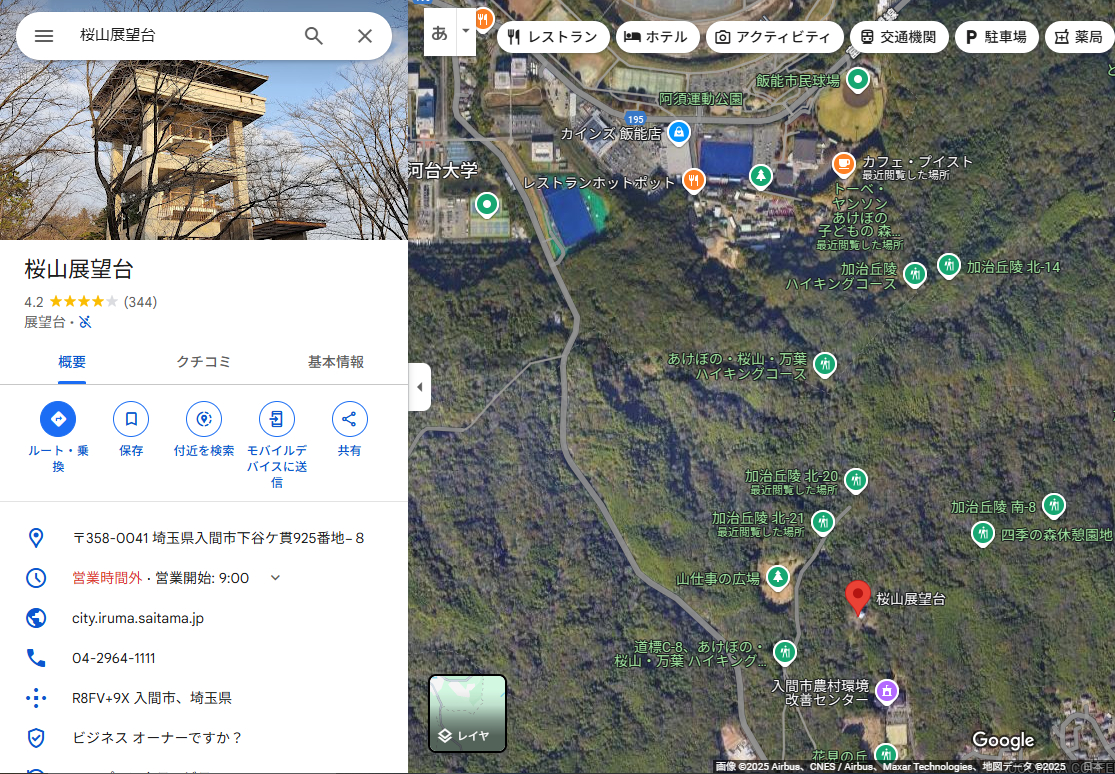
Task: Filter by レストラン chip
Action: 553,37
